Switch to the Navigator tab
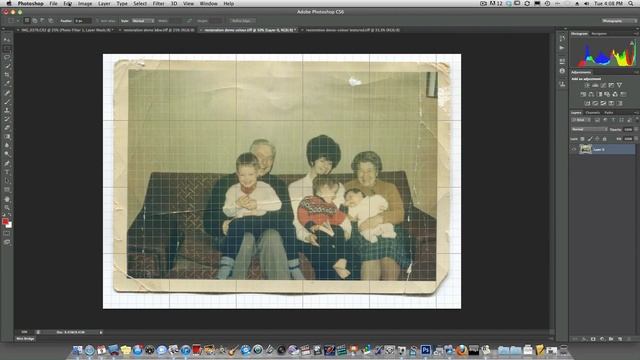Image resolution: width=640 pixels, height=360 pixels. 599,33
